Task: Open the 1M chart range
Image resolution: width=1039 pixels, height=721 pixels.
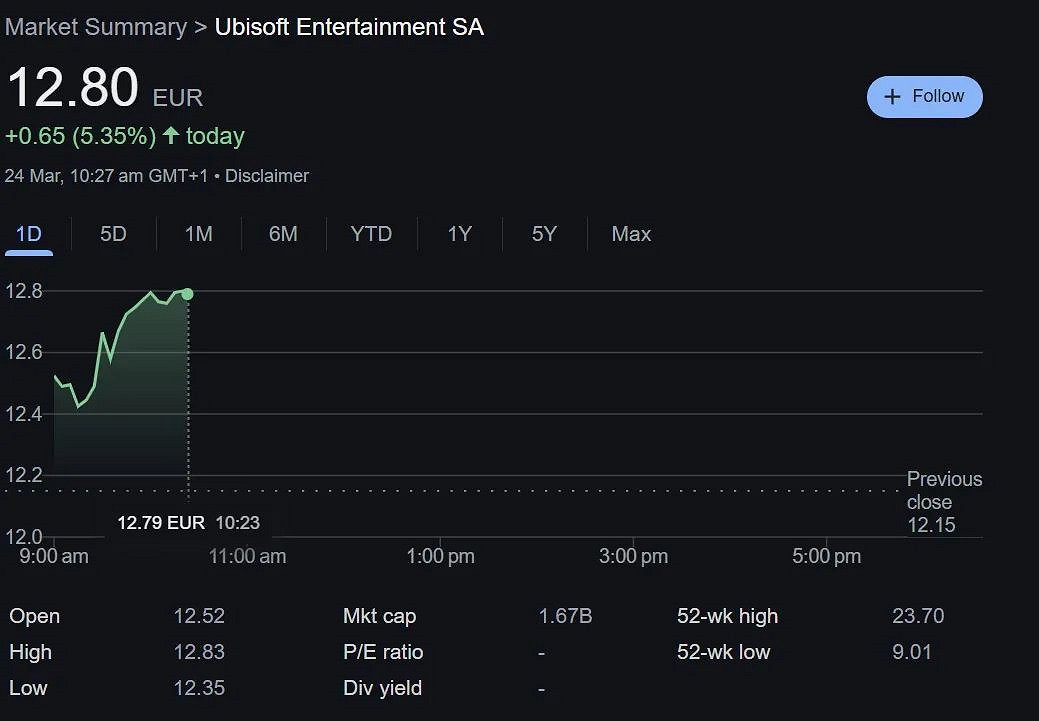Action: (198, 234)
